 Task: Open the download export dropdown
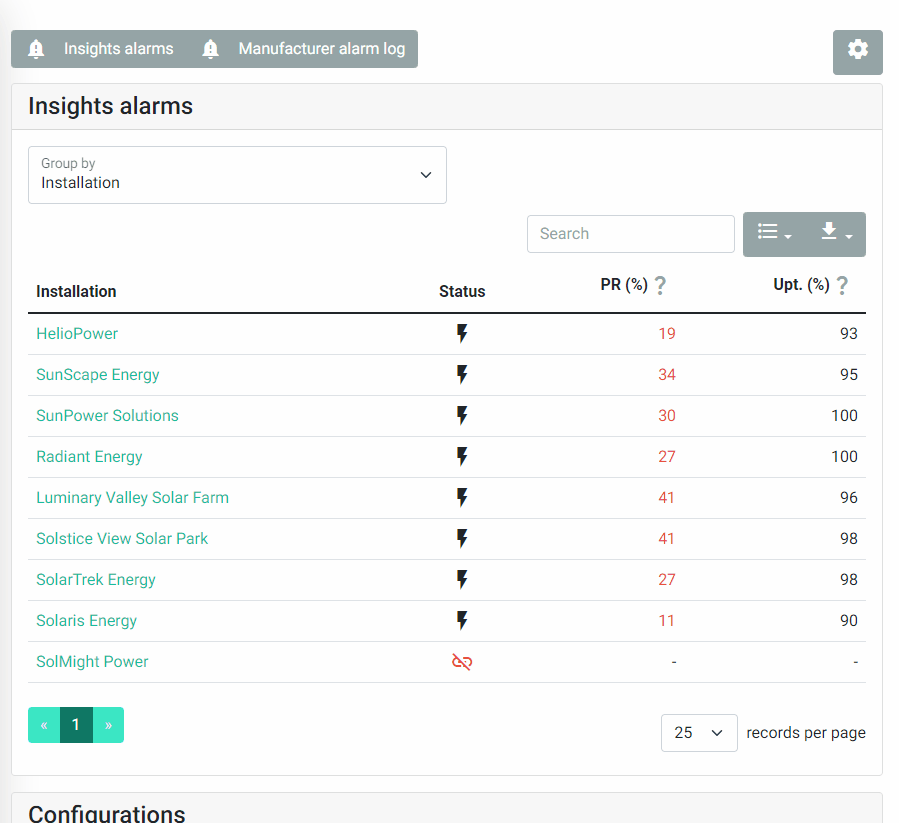pyautogui.click(x=836, y=234)
